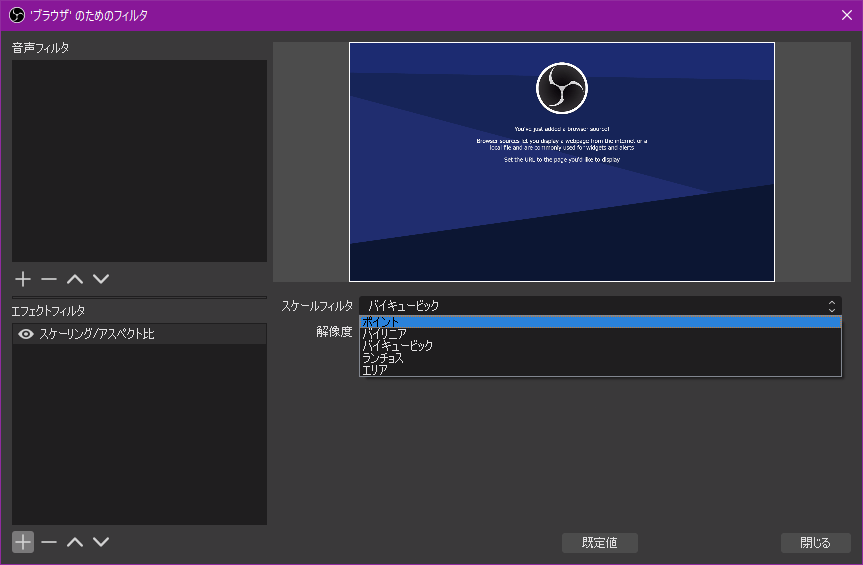Click the OBS logo in title bar

(x=17, y=15)
